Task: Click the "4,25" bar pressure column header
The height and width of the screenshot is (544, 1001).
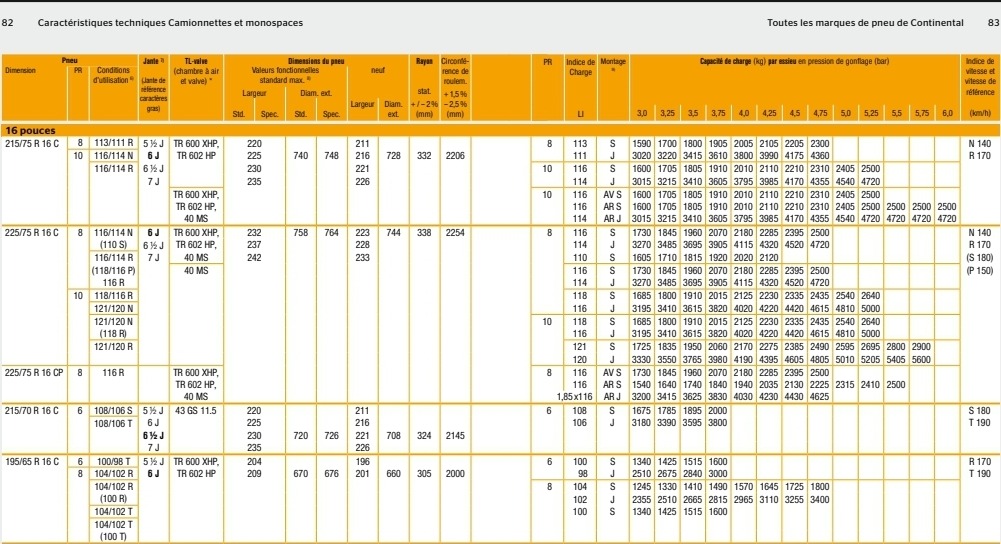Action: [x=769, y=114]
